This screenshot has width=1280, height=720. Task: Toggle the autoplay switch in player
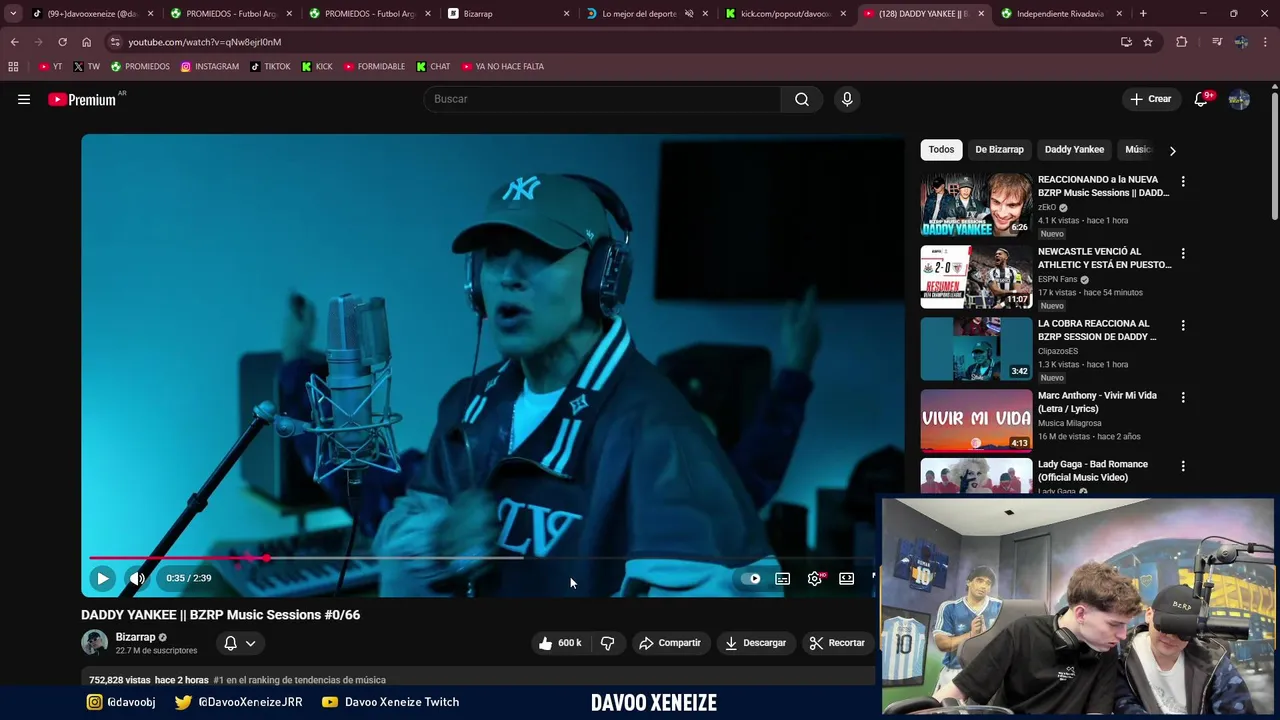(752, 578)
